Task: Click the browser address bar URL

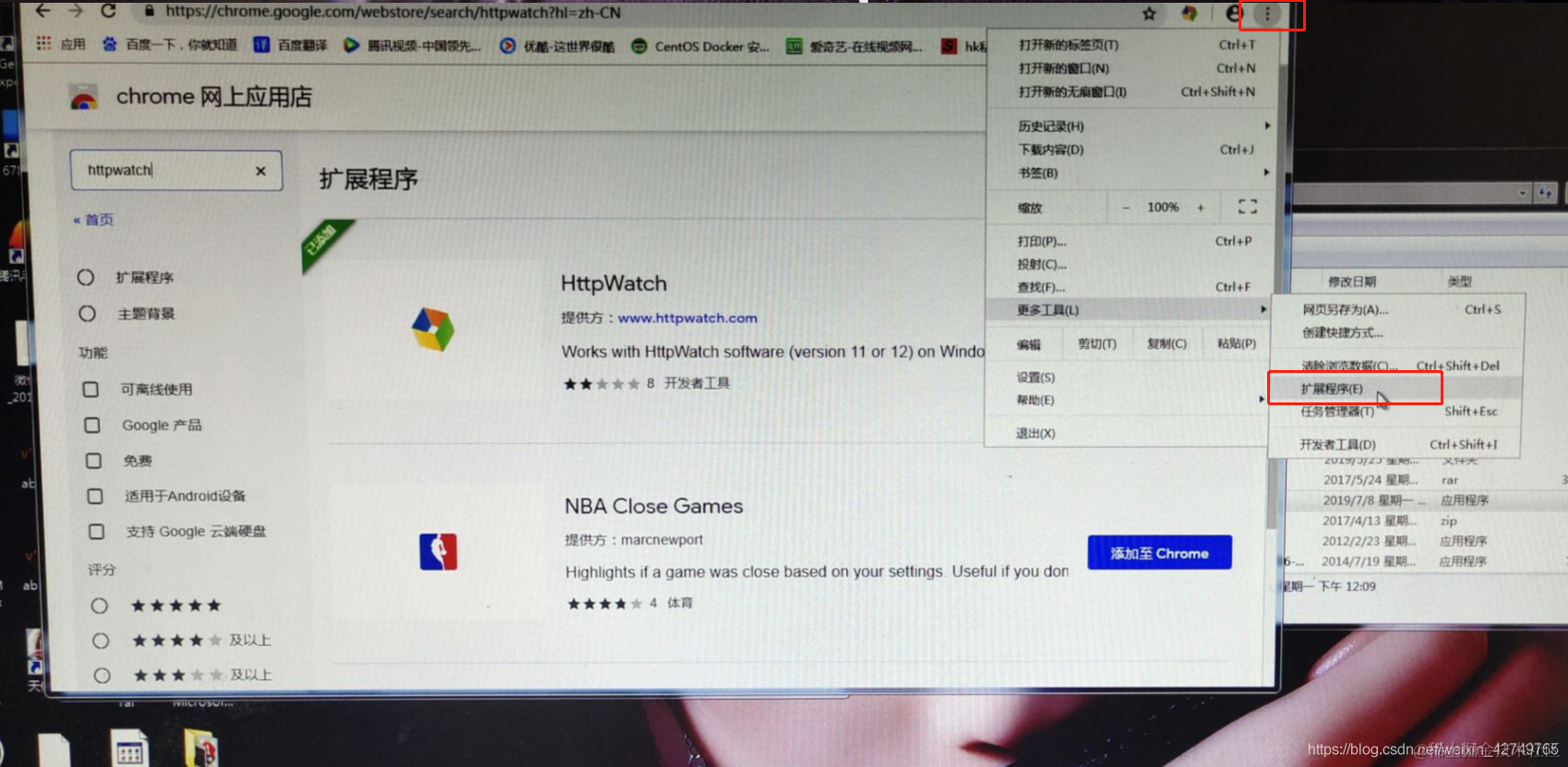Action: (393, 12)
